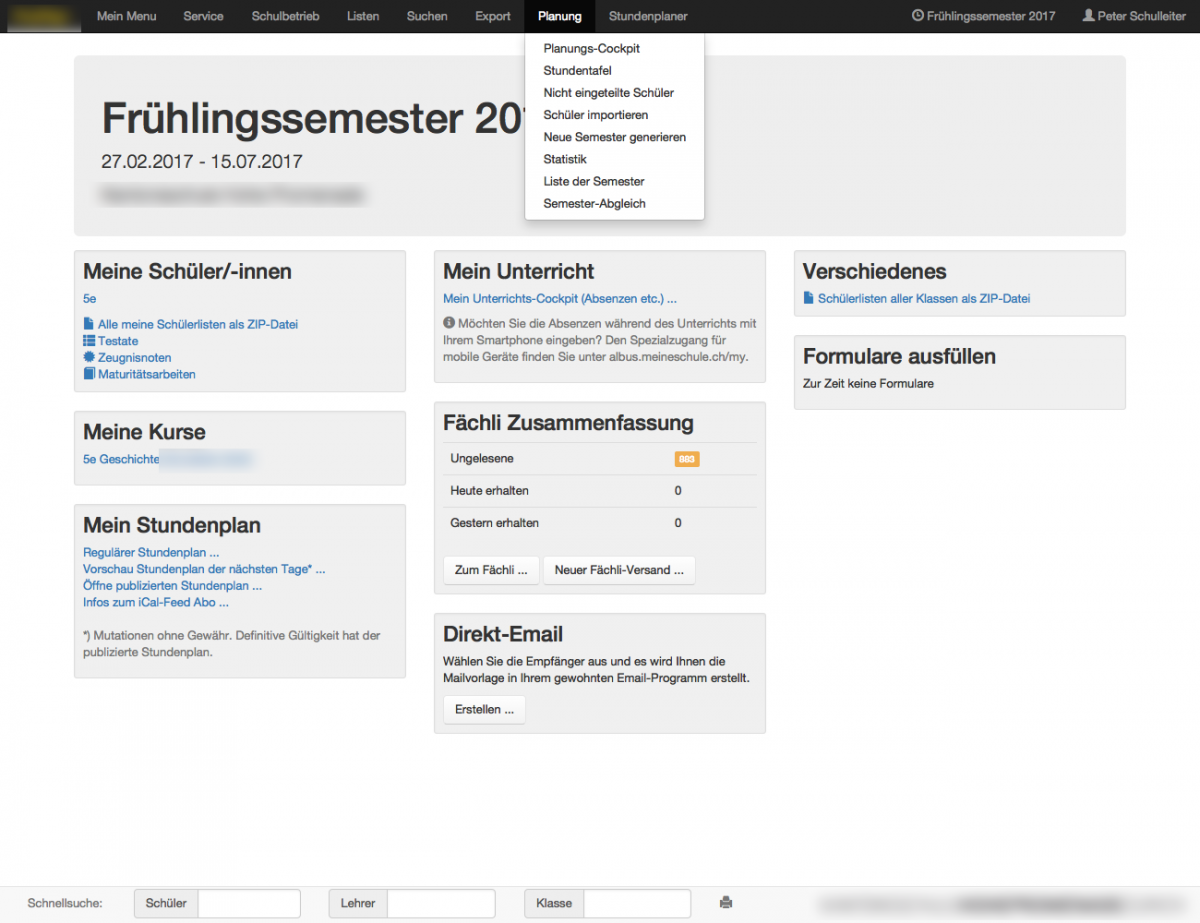Select Planungs-Cockpit from the Planung menu
This screenshot has width=1200, height=923.
tap(591, 48)
